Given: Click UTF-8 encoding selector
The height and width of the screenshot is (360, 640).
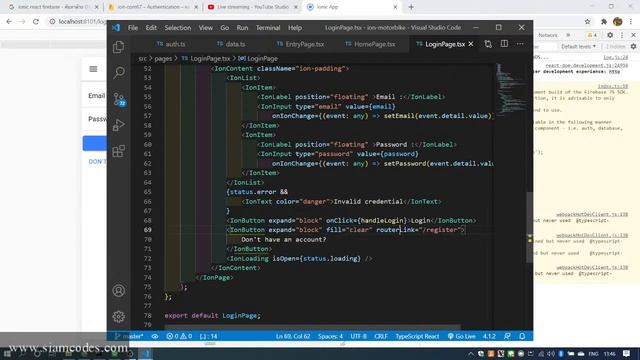Looking at the screenshot, I should pos(358,336).
